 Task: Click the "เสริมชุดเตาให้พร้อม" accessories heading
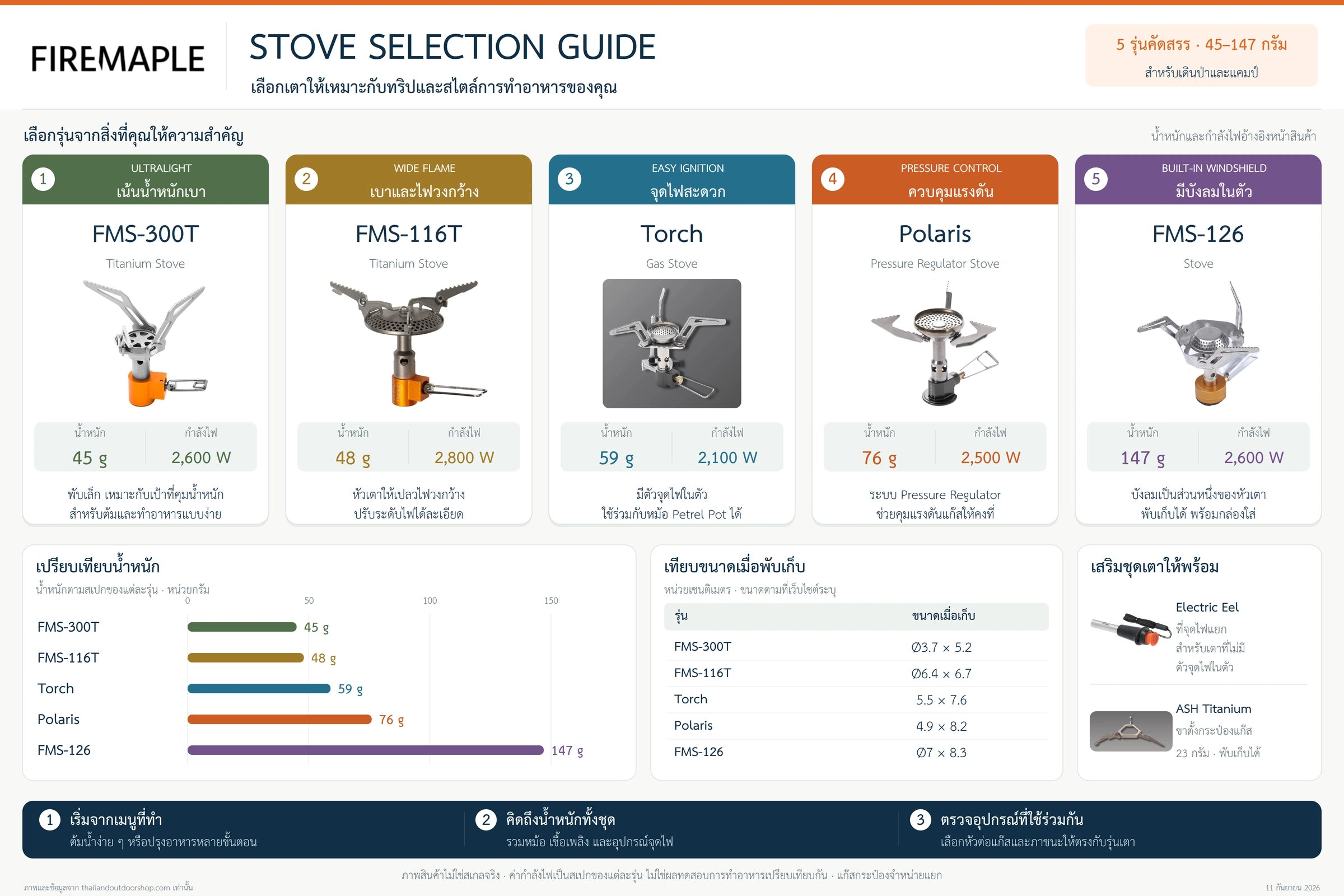[x=1155, y=567]
